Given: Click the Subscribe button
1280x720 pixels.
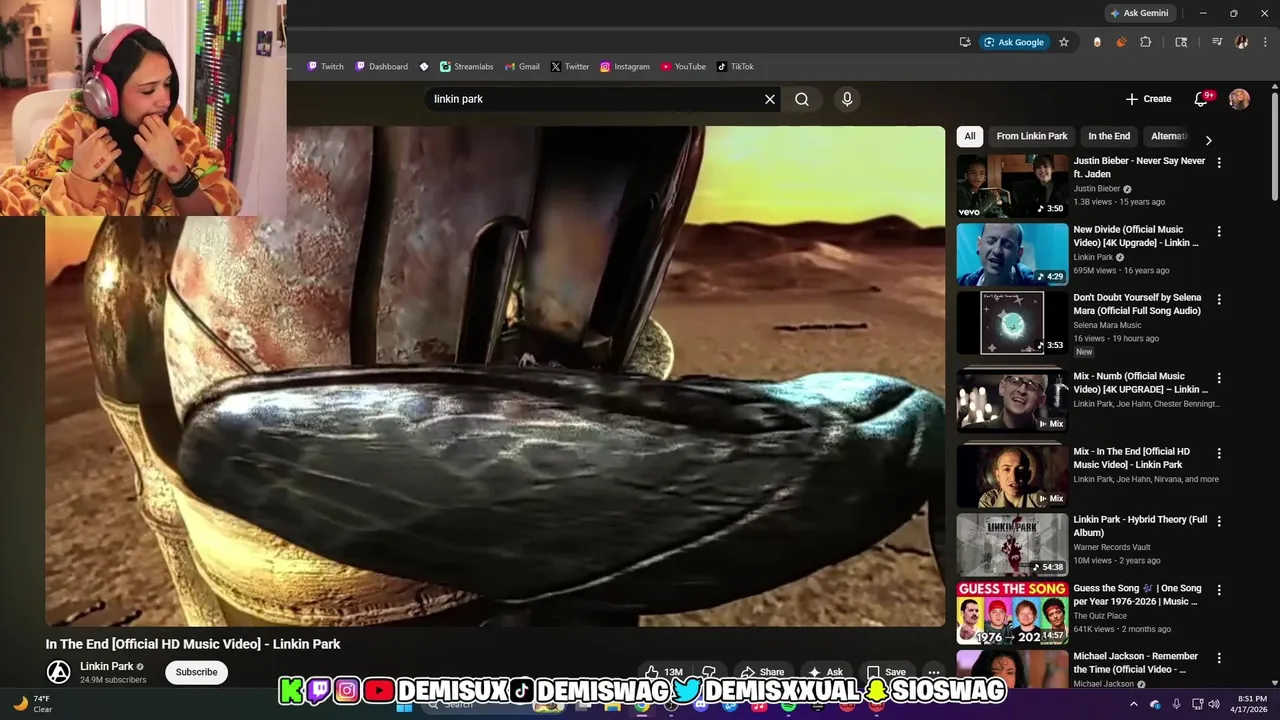Looking at the screenshot, I should 196,672.
